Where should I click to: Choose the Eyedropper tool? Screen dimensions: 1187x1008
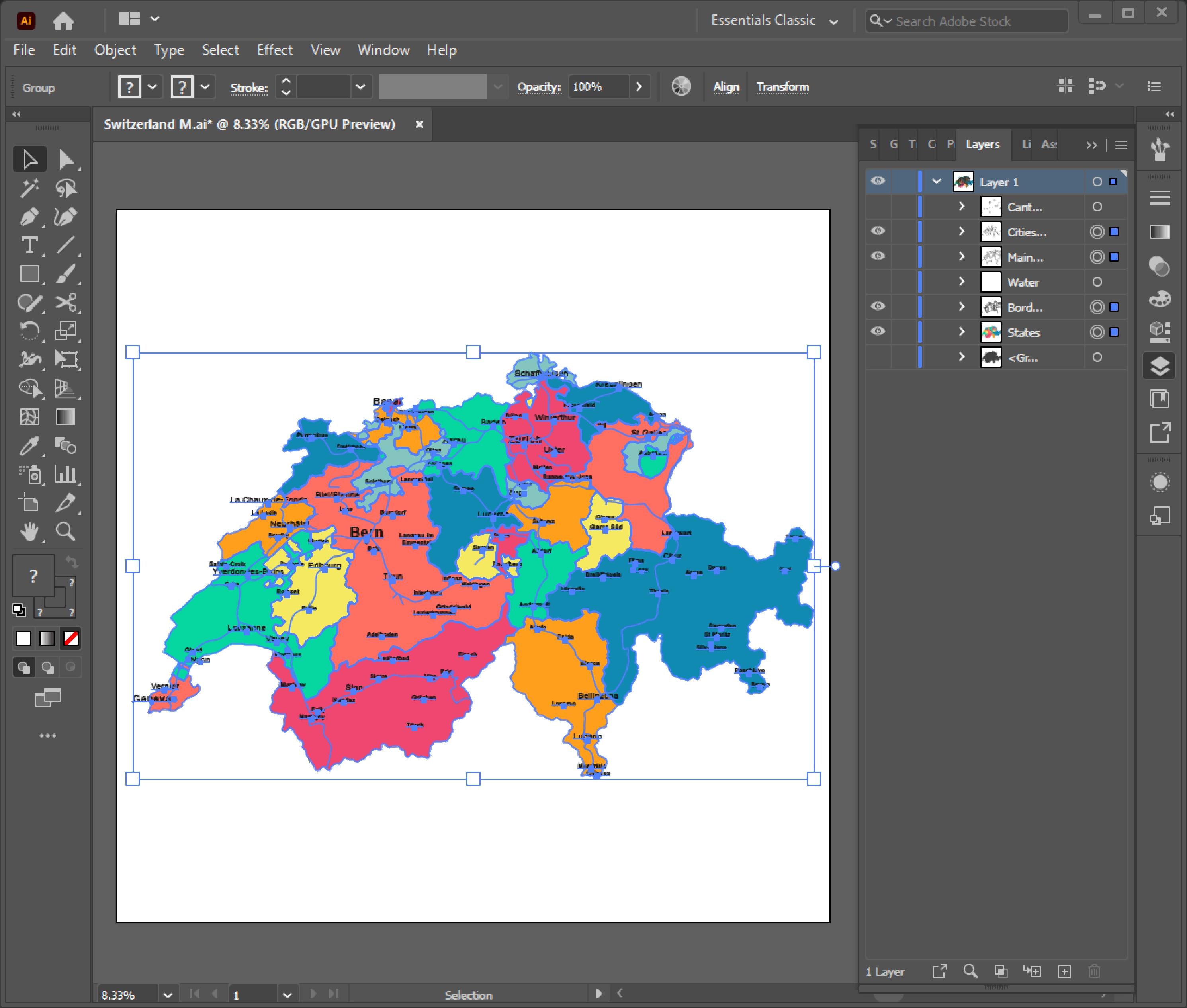pyautogui.click(x=30, y=446)
